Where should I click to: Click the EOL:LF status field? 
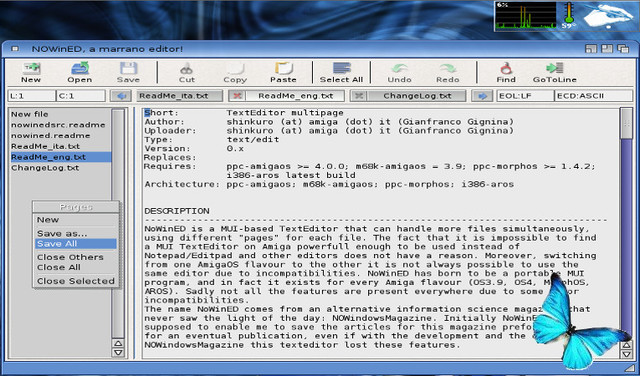525,96
